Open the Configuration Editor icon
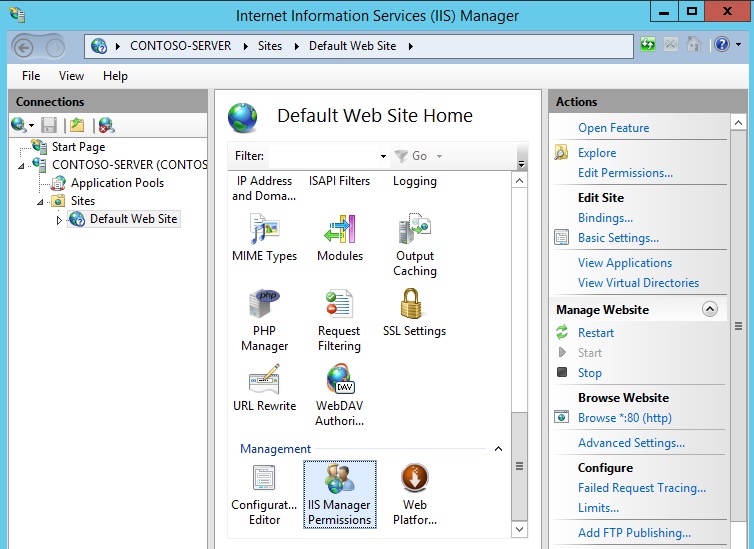This screenshot has height=549, width=754. pyautogui.click(x=264, y=480)
